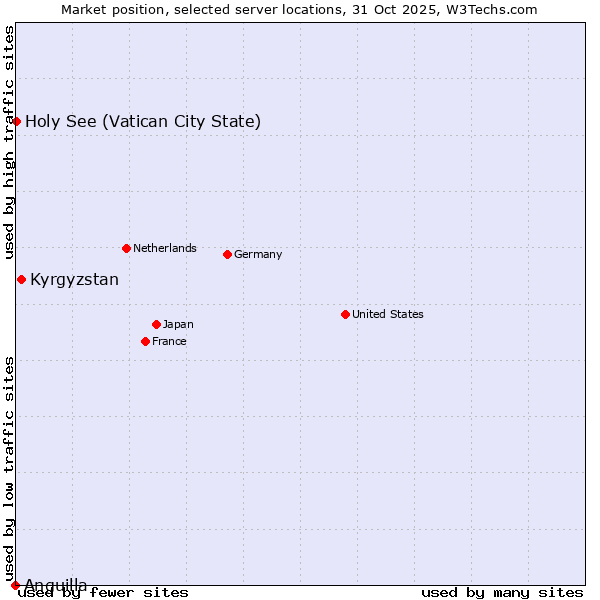
Task: Click the Germany red data point
Action: pos(227,254)
